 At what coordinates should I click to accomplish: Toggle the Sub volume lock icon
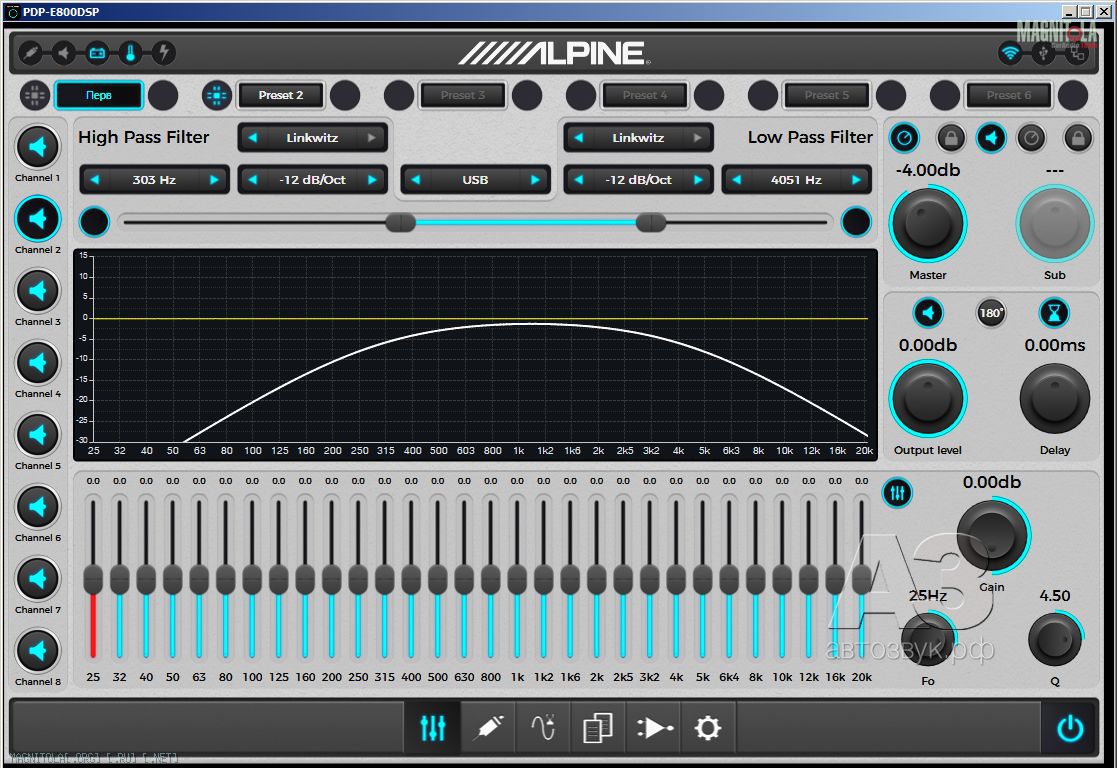pos(1078,138)
